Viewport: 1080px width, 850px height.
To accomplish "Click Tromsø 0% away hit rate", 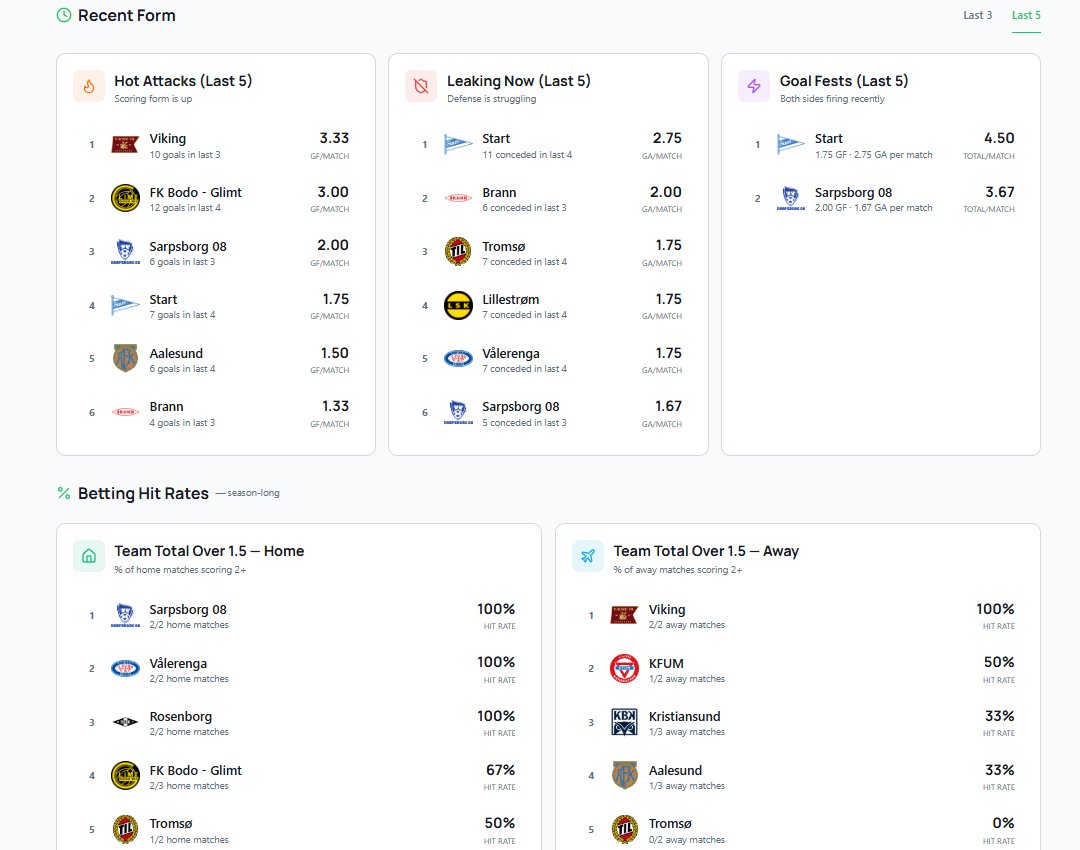I will point(1003,823).
